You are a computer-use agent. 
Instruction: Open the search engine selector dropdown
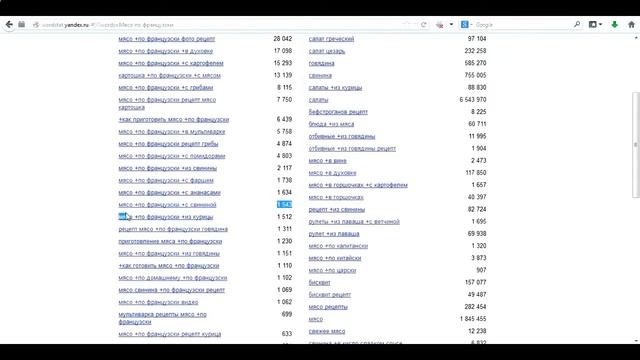point(466,24)
